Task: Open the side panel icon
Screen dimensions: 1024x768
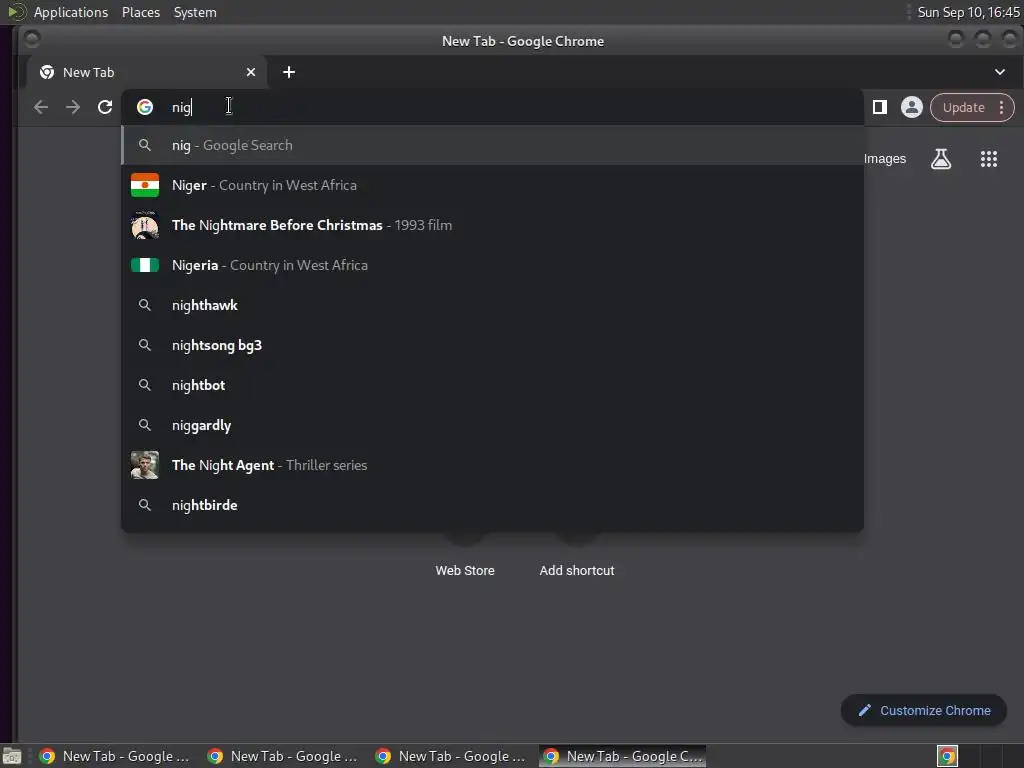Action: (880, 107)
